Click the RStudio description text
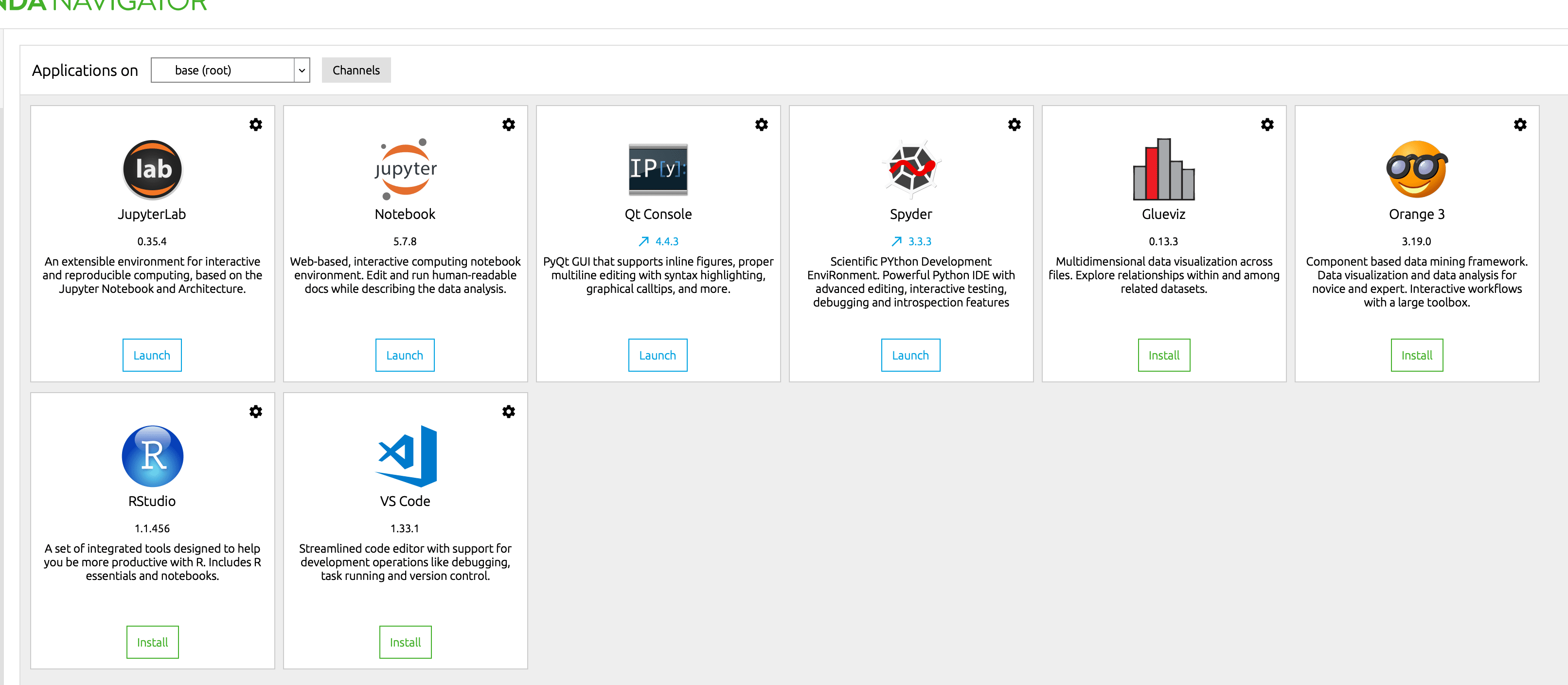 point(152,562)
